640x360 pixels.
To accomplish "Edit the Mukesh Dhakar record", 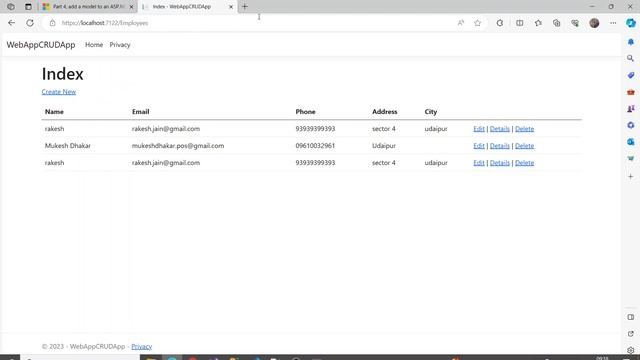I will [479, 146].
